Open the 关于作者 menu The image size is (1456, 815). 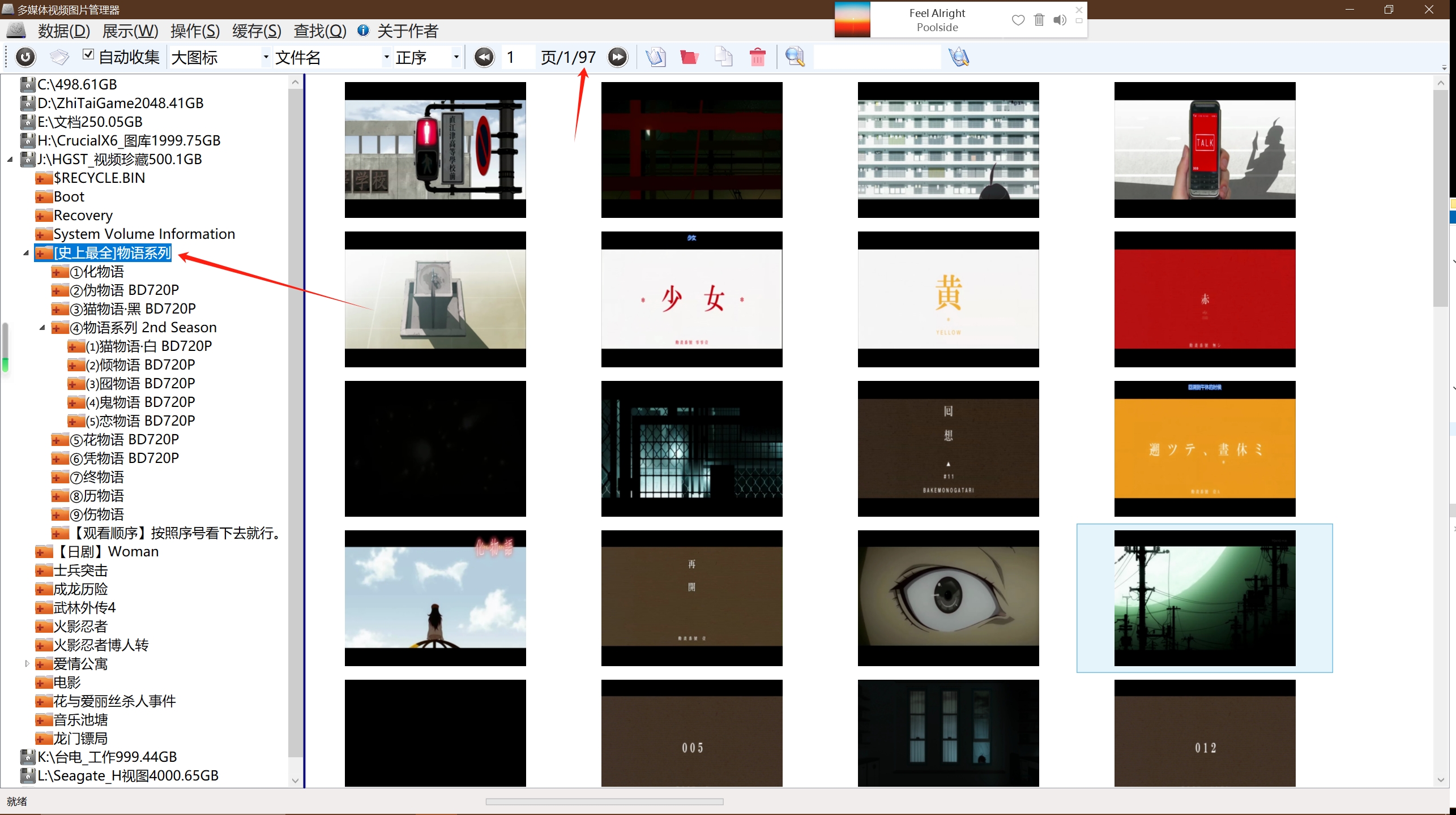tap(408, 31)
